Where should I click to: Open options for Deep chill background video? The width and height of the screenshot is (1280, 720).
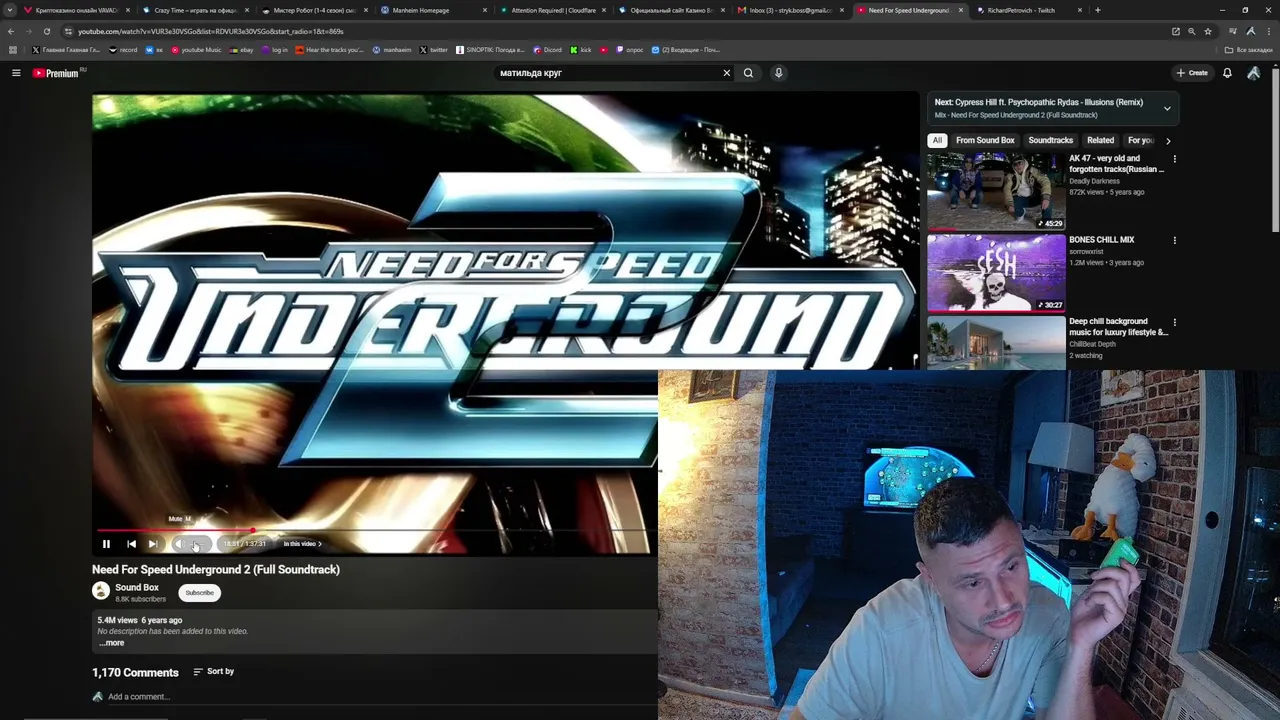1174,322
